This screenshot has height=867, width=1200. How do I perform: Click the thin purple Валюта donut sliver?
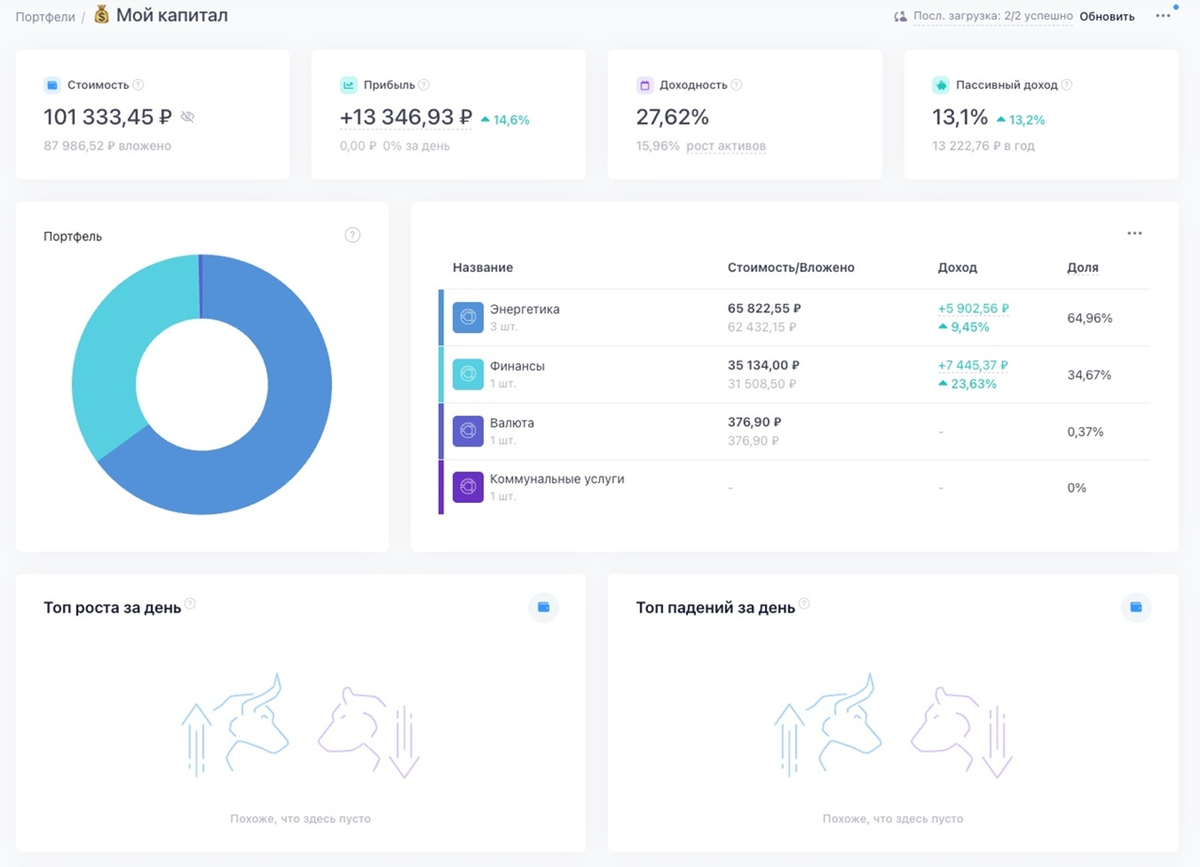pos(200,287)
